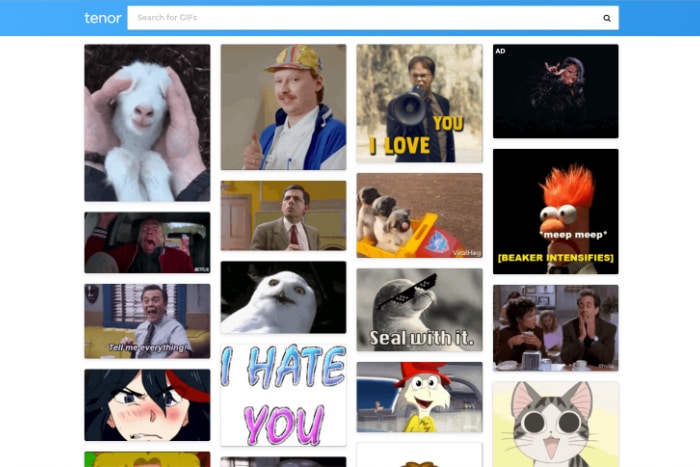Open the pugs in toy car GIF
This screenshot has width=700, height=467.
(419, 215)
